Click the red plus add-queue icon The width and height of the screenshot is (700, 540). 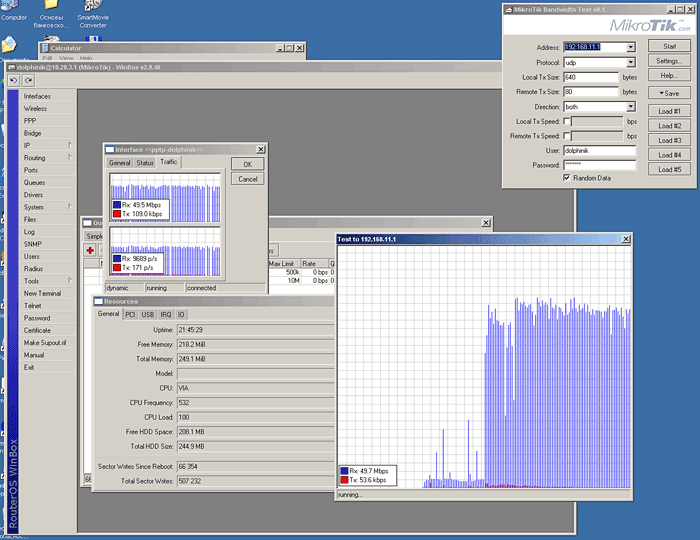[90, 250]
